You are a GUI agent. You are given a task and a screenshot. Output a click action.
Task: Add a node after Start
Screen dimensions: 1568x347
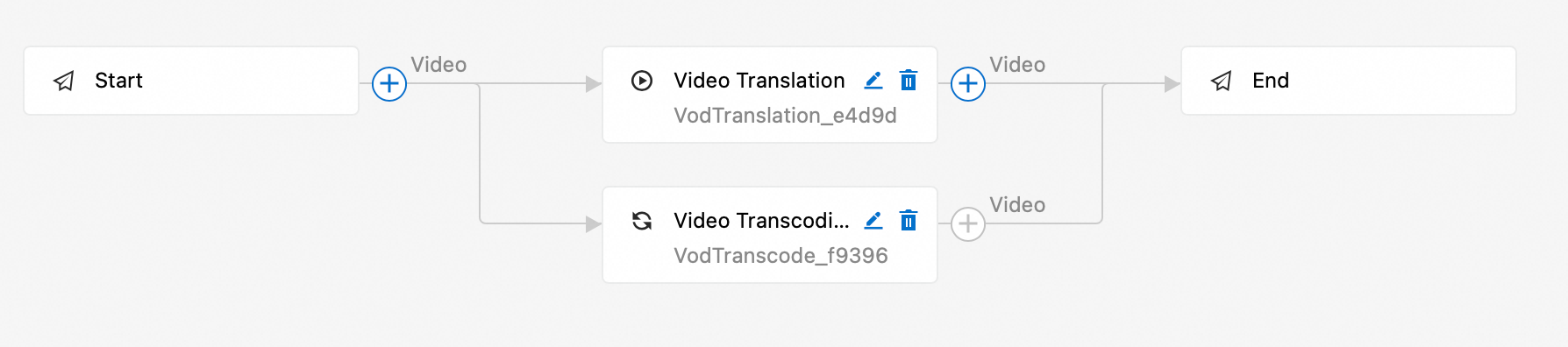click(389, 84)
